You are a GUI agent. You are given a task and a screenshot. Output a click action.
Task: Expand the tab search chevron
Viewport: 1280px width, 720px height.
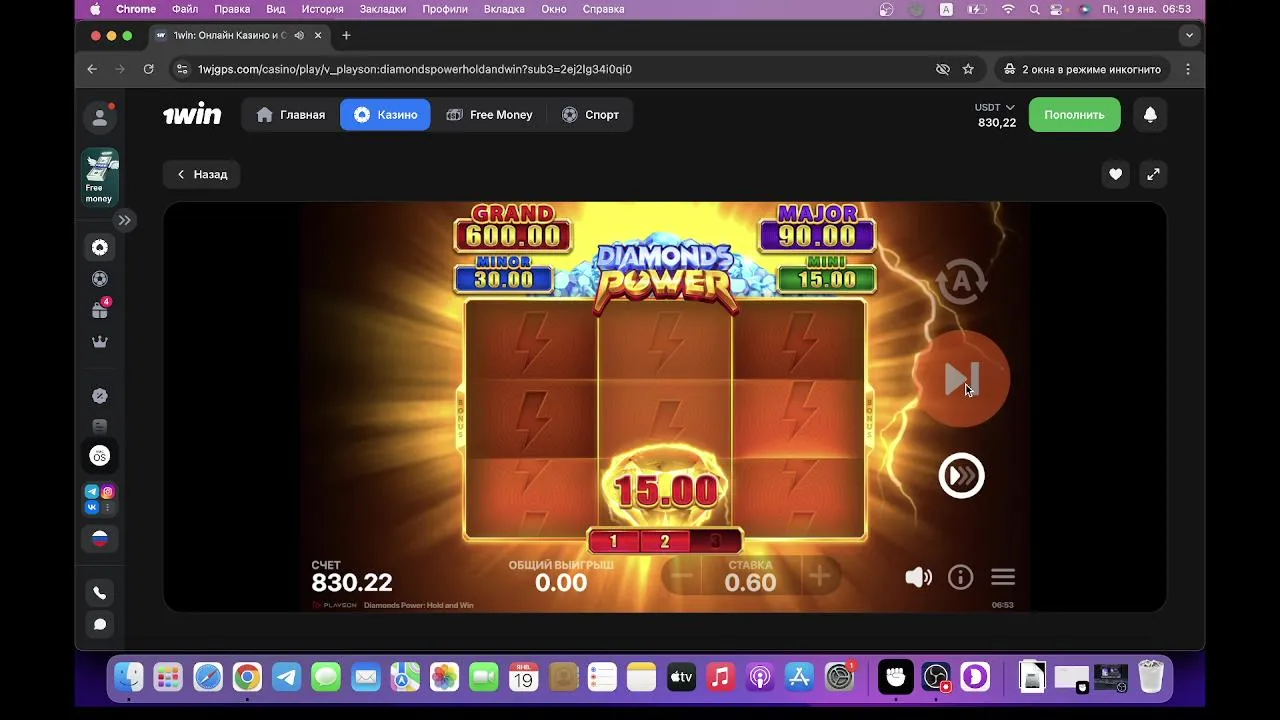[x=1189, y=35]
